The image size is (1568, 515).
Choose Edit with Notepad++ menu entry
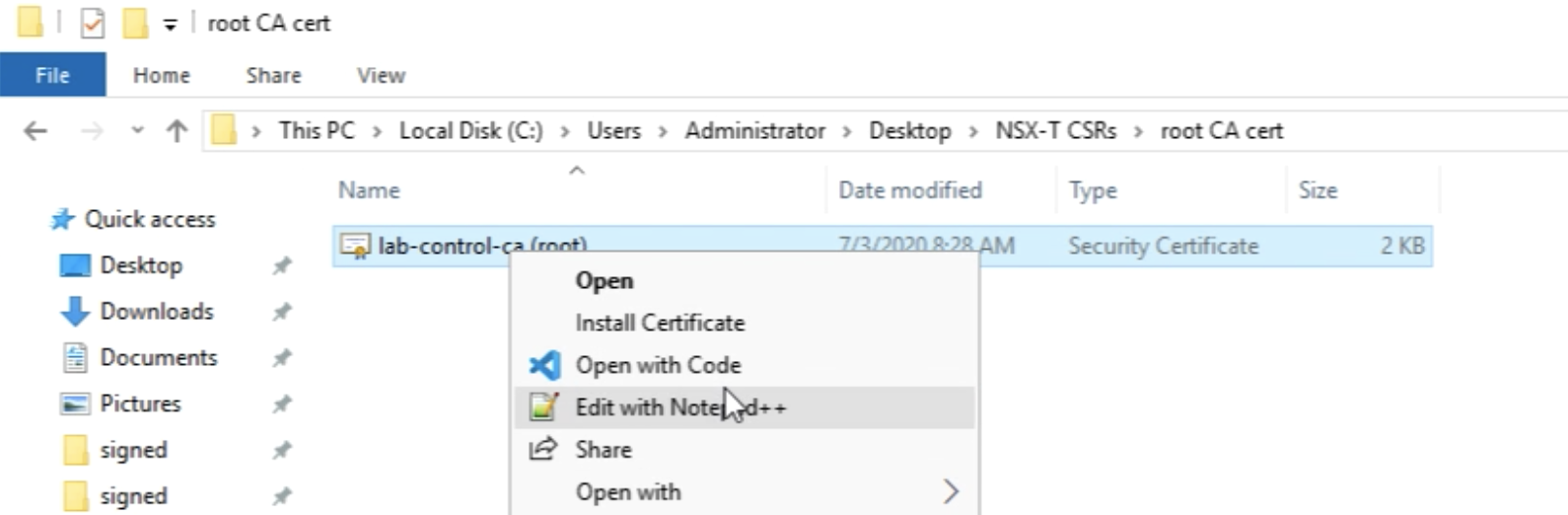coord(680,407)
